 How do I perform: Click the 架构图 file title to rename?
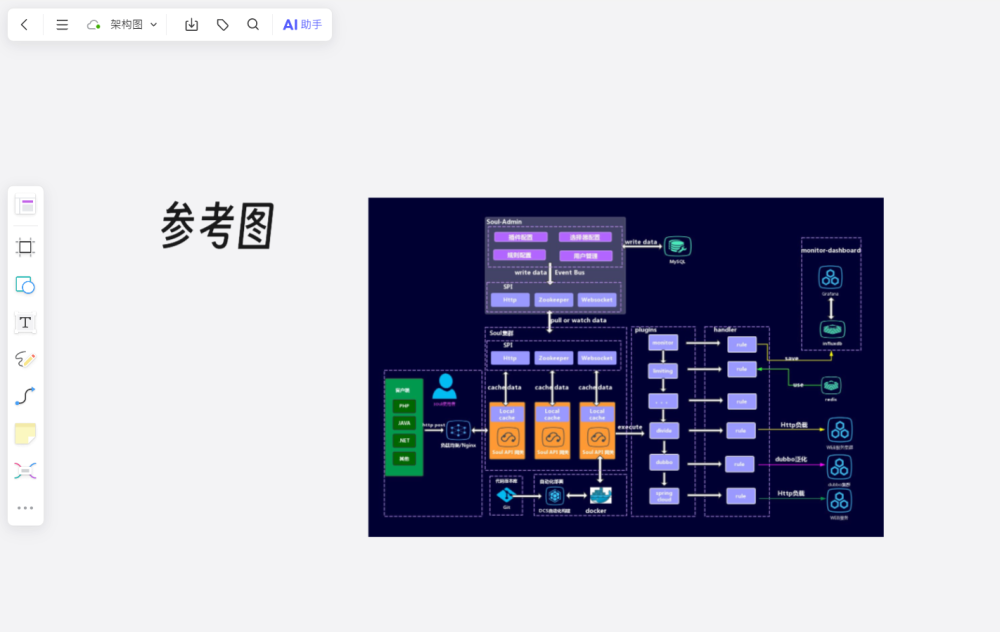(125, 24)
